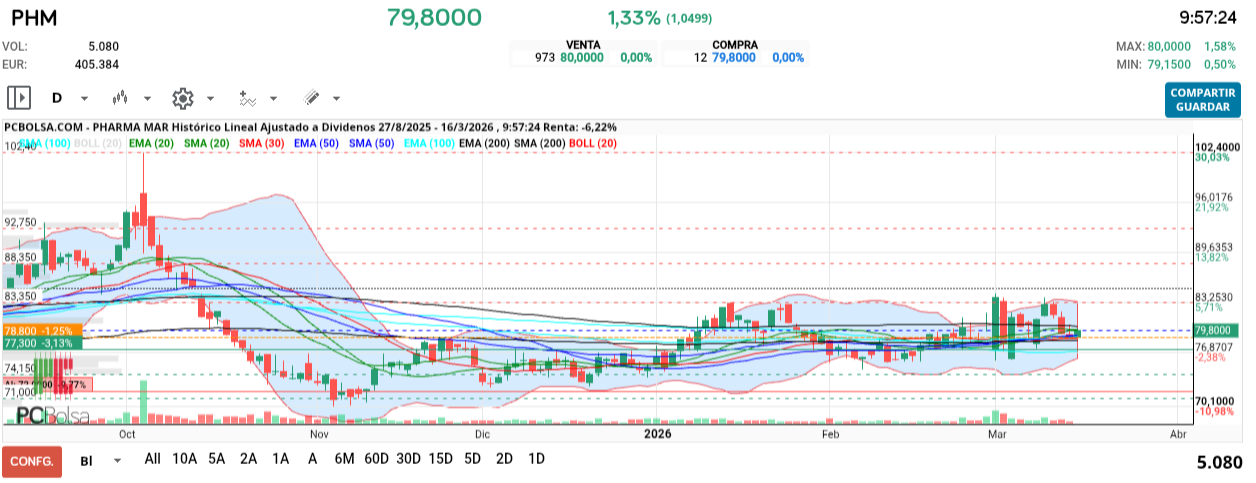Click the red CONFG. button
Viewport: 1256px width, 483px height.
[31, 461]
